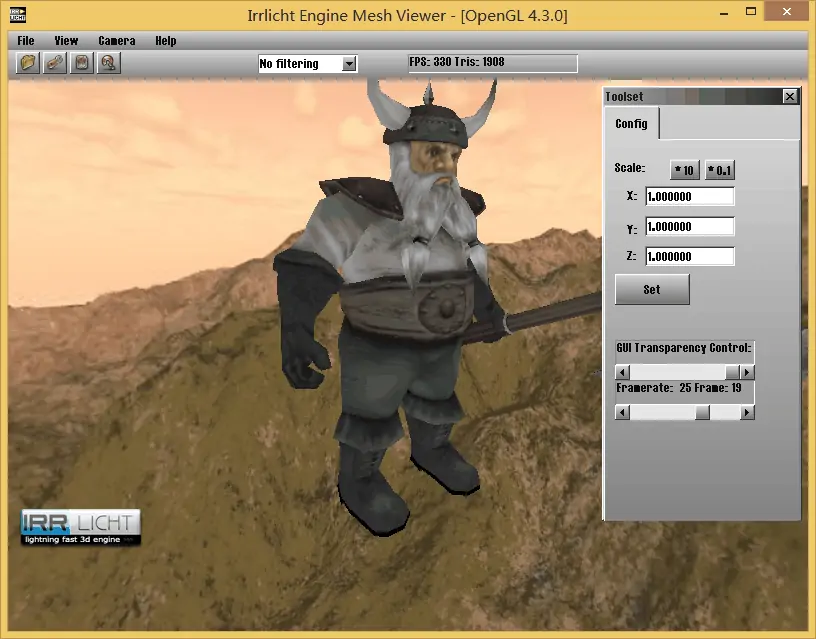Open the Help menu
The image size is (816, 639).
[x=166, y=41]
